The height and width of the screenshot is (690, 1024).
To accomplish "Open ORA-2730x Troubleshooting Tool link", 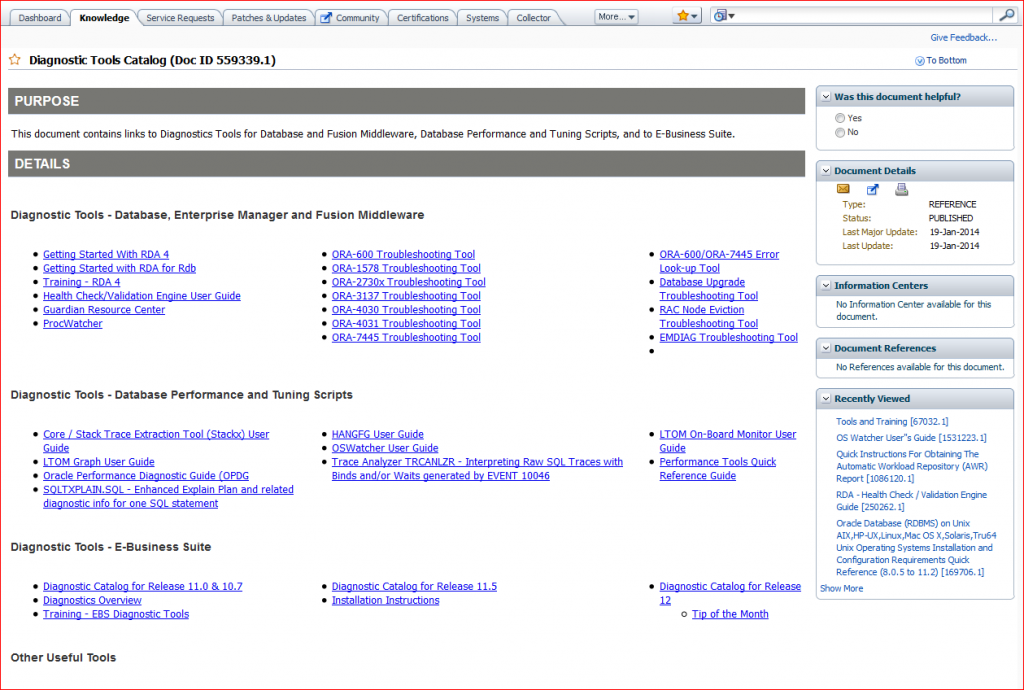I will click(x=409, y=282).
